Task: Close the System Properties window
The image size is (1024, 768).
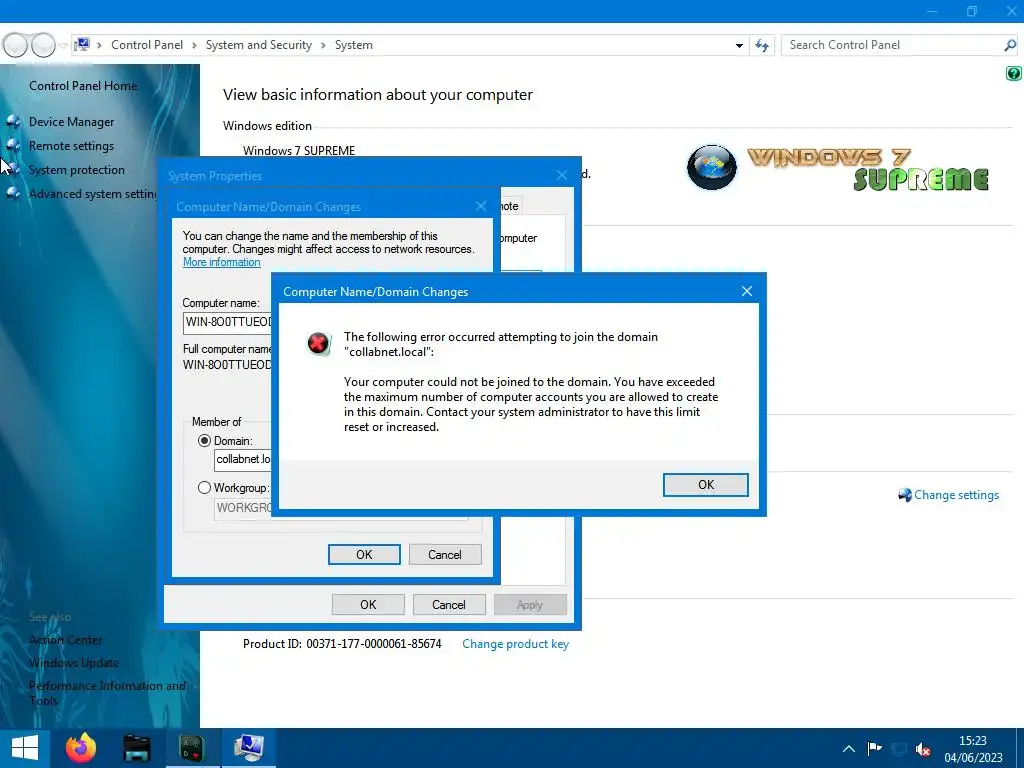Action: (x=562, y=175)
